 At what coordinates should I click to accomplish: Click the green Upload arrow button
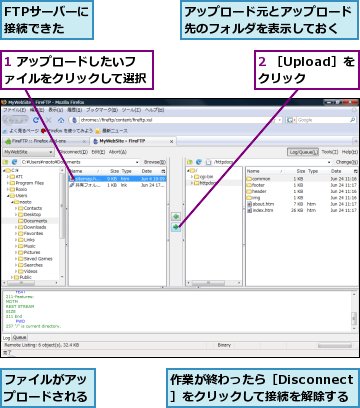click(176, 227)
